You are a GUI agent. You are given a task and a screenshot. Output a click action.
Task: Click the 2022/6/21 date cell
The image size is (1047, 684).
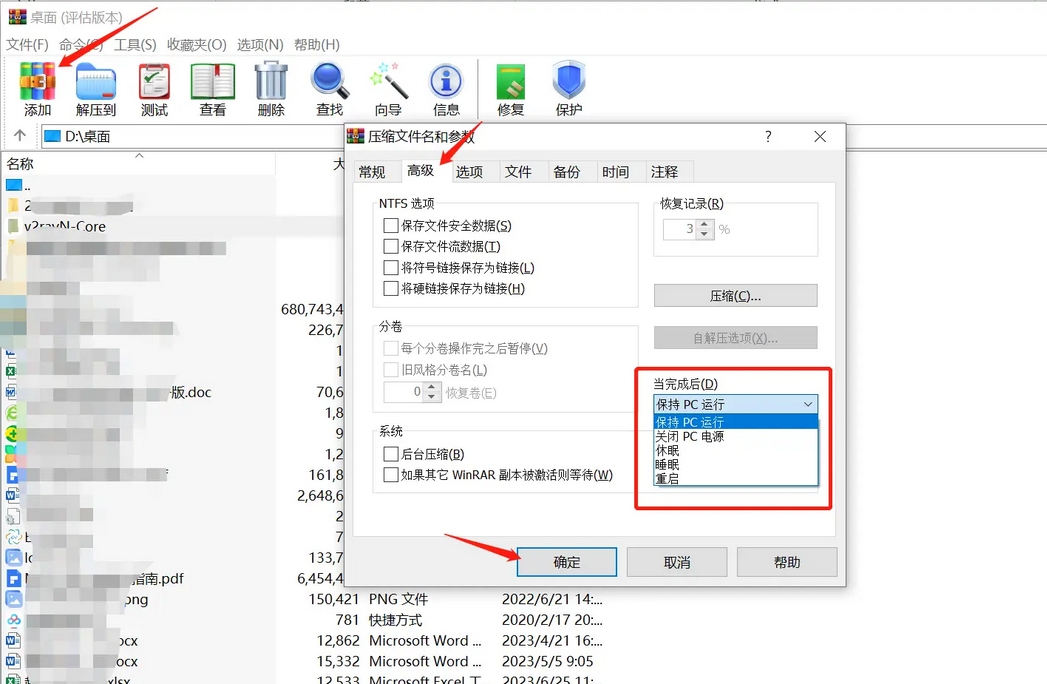point(552,599)
